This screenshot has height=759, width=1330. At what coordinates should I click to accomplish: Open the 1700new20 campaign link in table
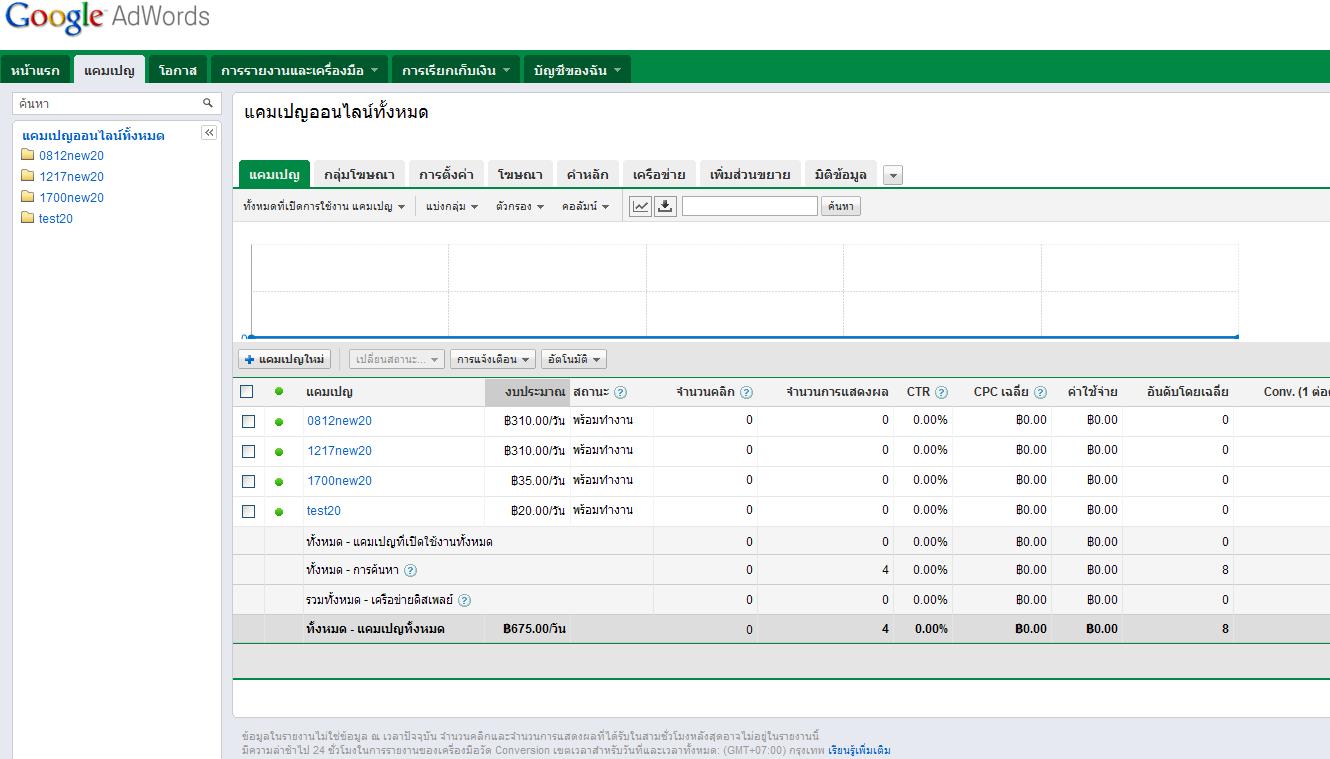[339, 481]
